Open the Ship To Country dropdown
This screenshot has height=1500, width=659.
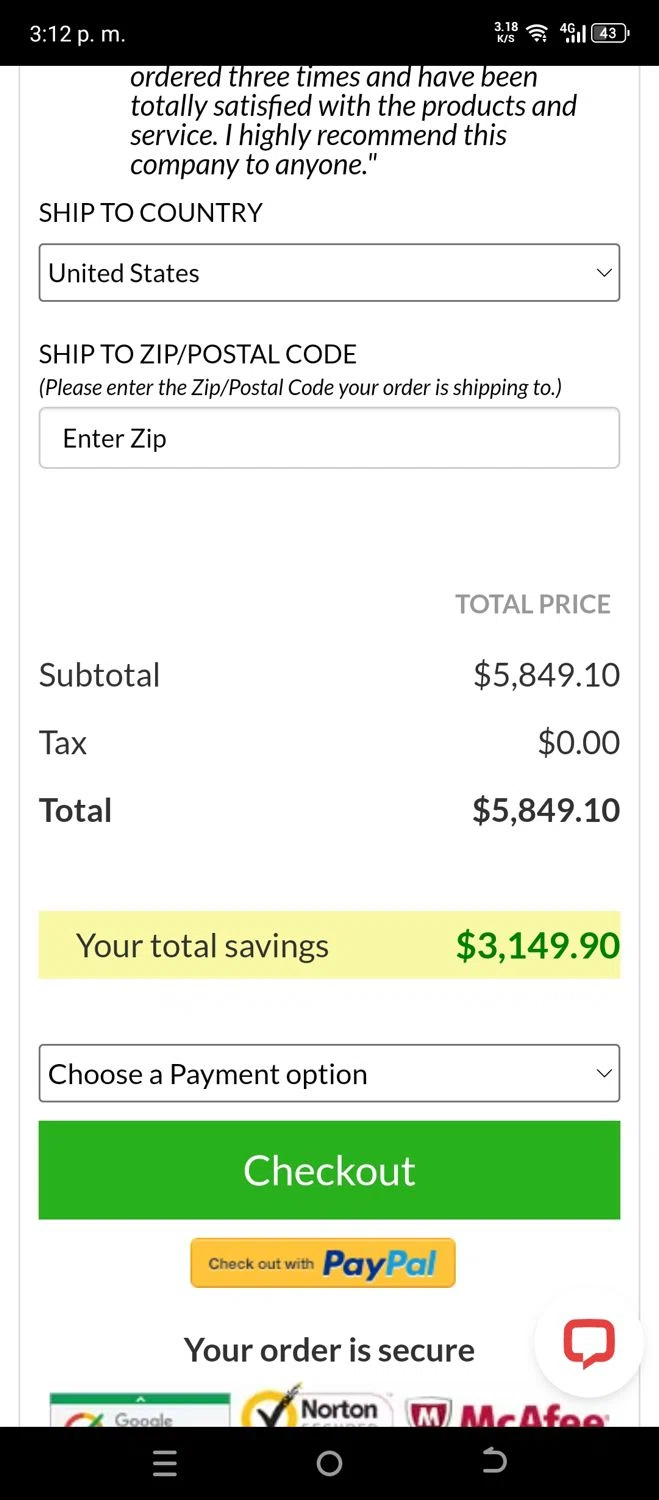pos(329,272)
